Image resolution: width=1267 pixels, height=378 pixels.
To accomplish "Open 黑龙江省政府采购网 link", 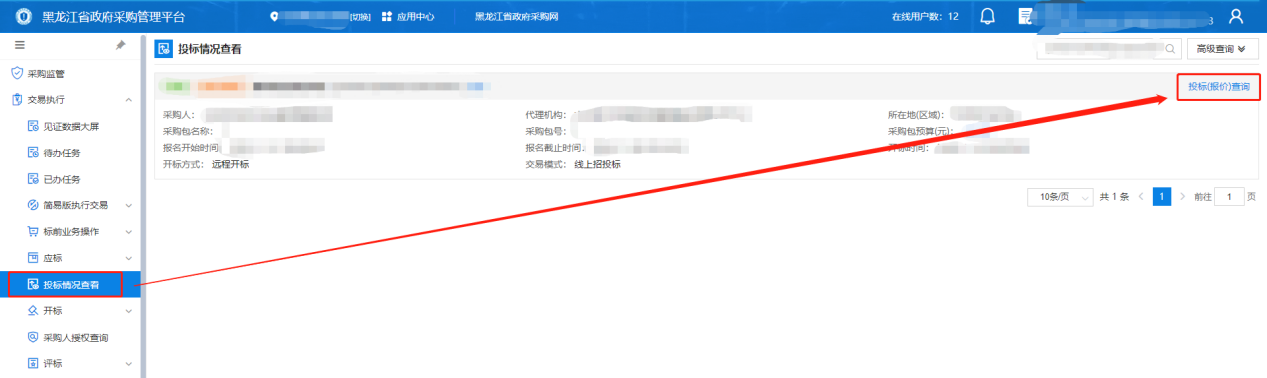I will 516,17.
